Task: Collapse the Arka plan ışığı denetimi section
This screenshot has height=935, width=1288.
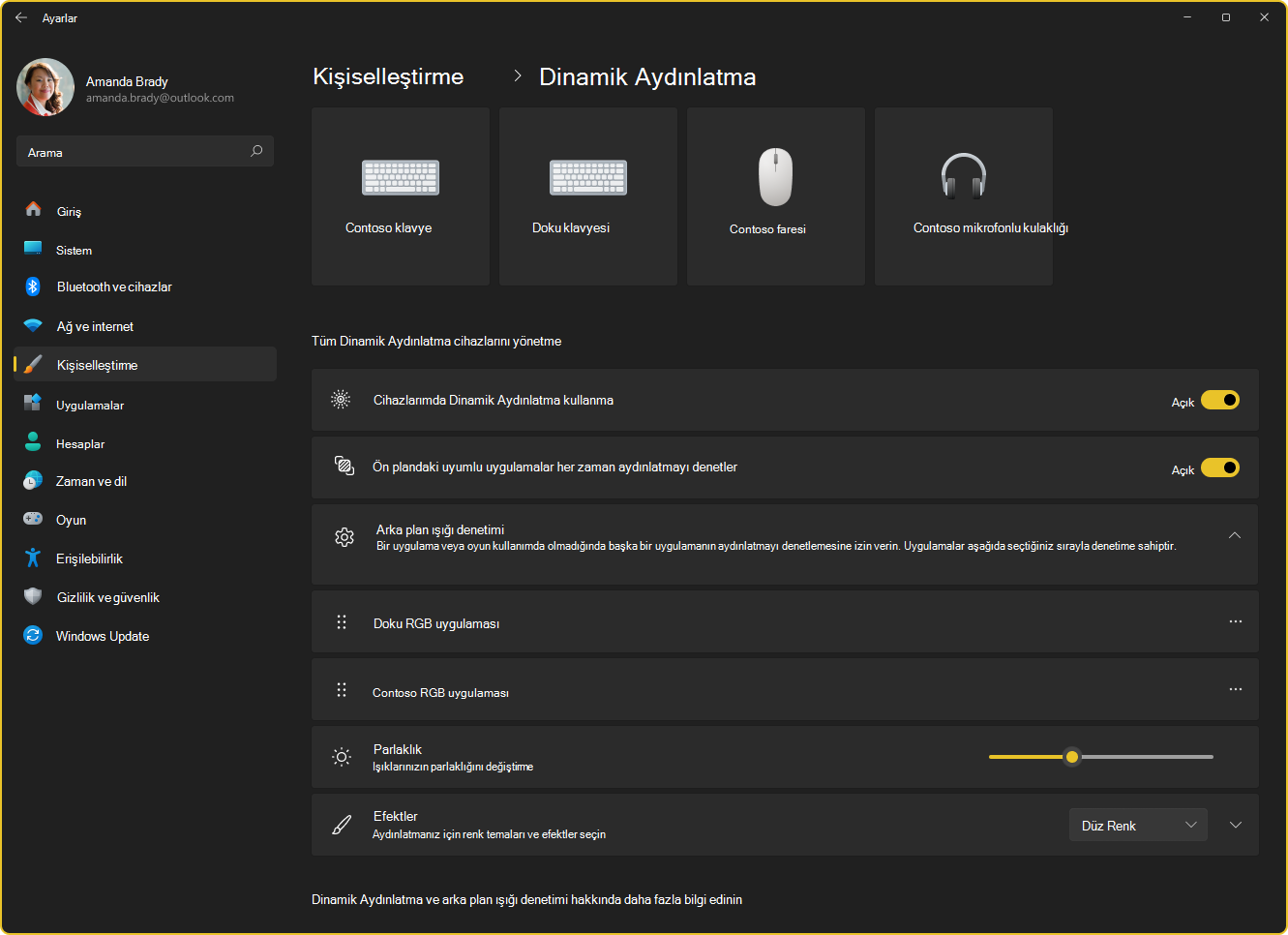Action: pyautogui.click(x=1235, y=535)
